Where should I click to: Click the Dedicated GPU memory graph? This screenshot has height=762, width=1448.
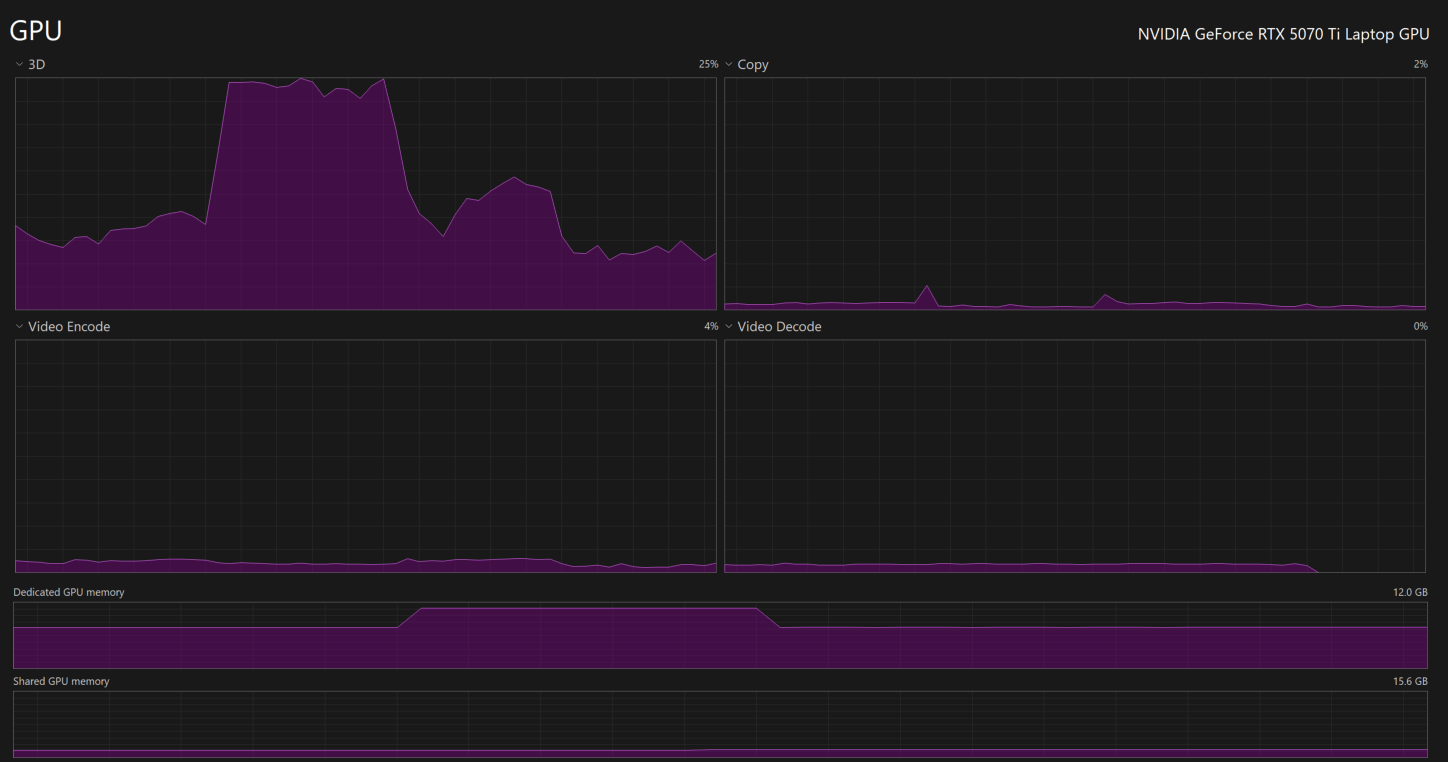point(720,635)
